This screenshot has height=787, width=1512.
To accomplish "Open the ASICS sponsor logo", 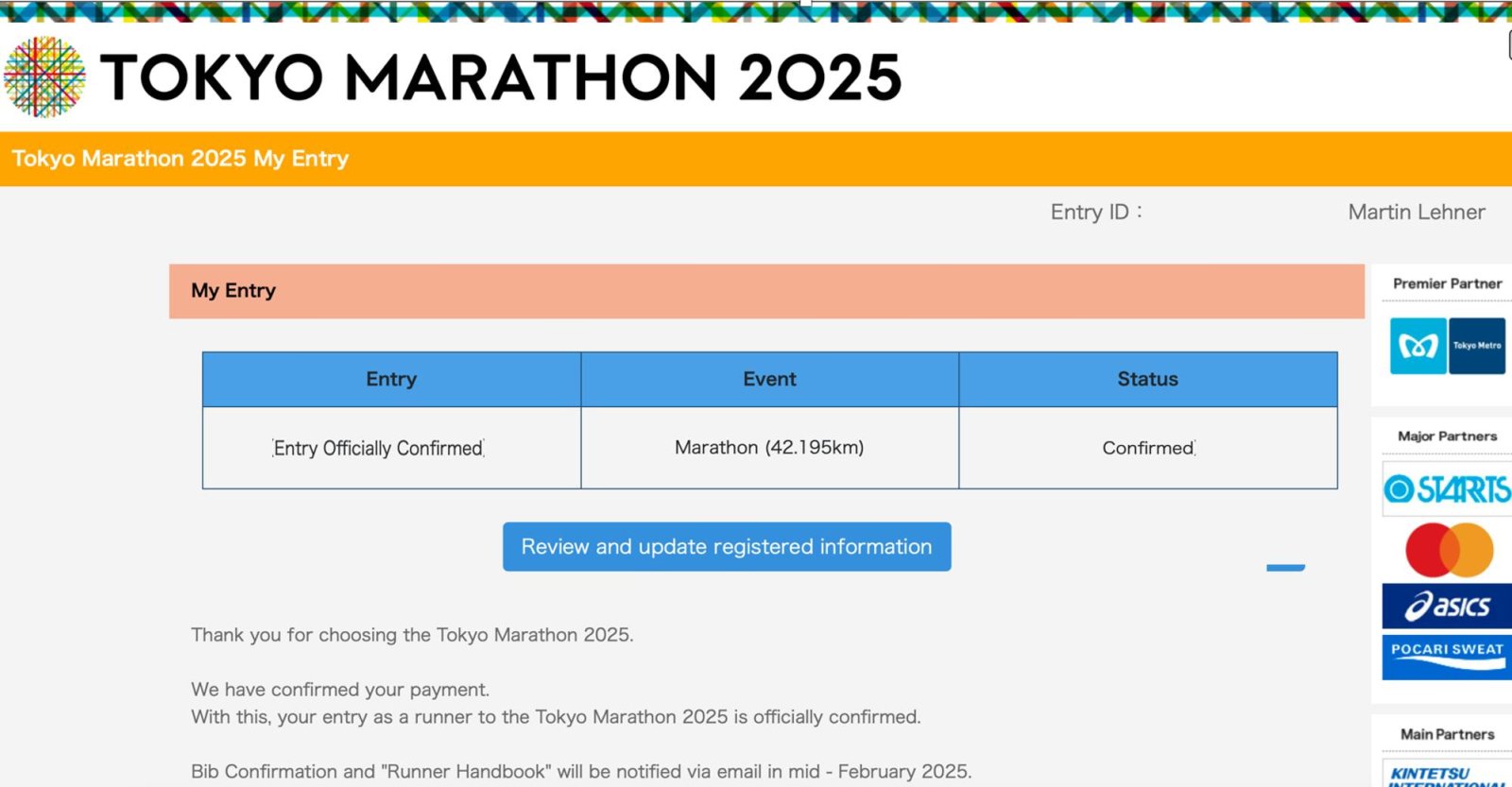I will pyautogui.click(x=1447, y=607).
